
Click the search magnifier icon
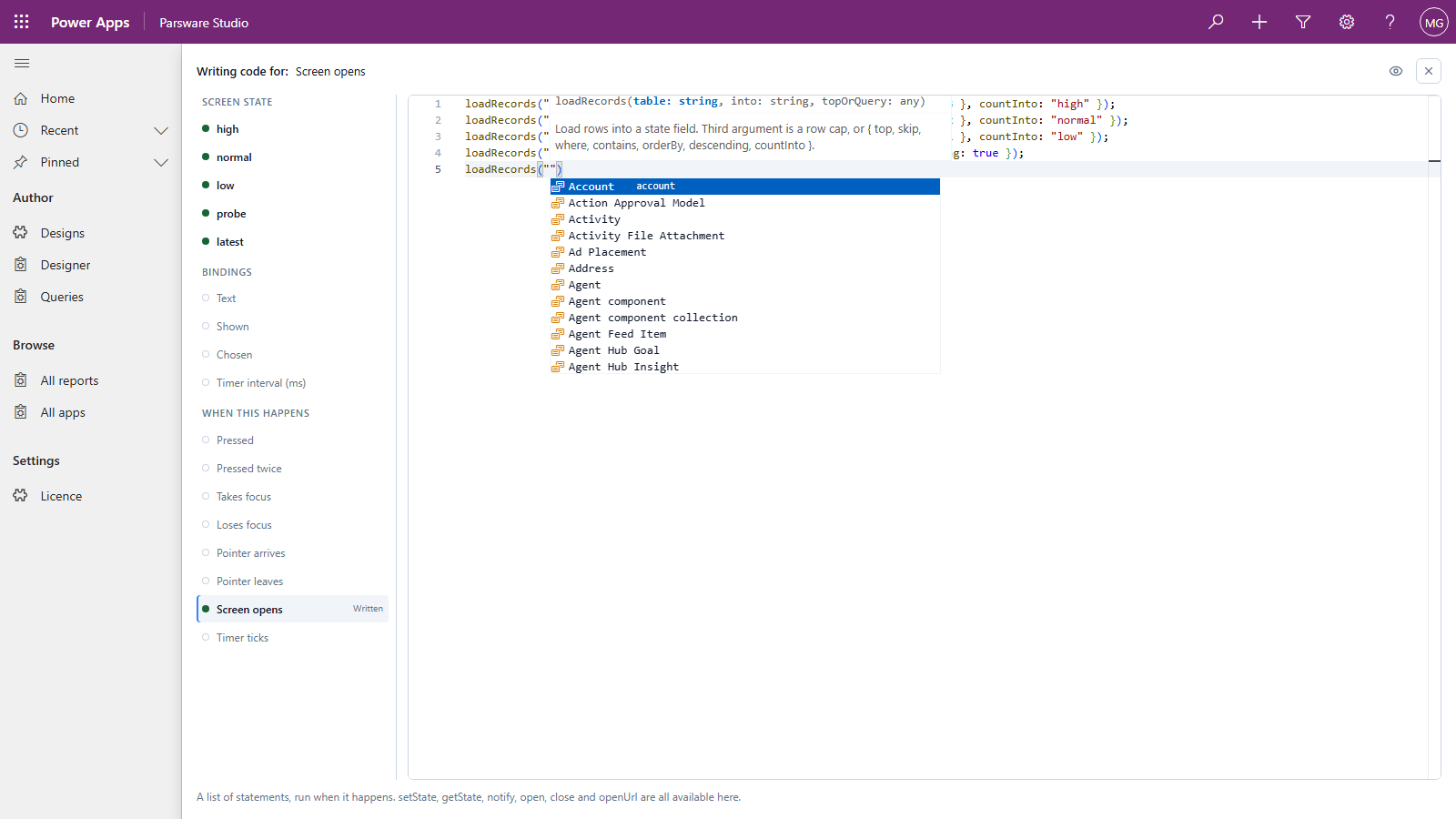[x=1216, y=22]
